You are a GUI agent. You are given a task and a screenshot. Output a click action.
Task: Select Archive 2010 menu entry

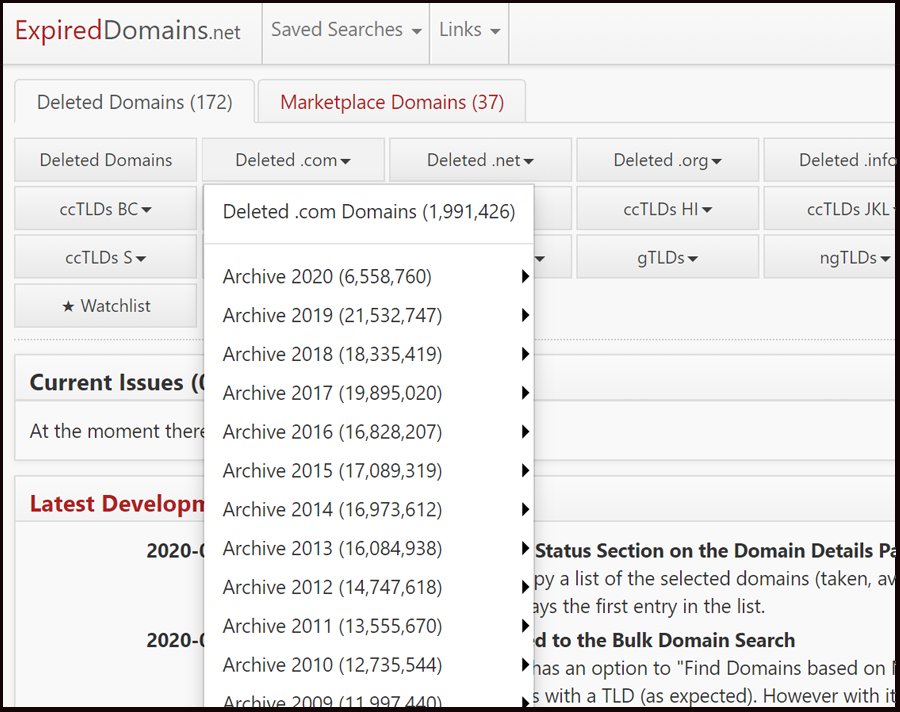tap(368, 665)
